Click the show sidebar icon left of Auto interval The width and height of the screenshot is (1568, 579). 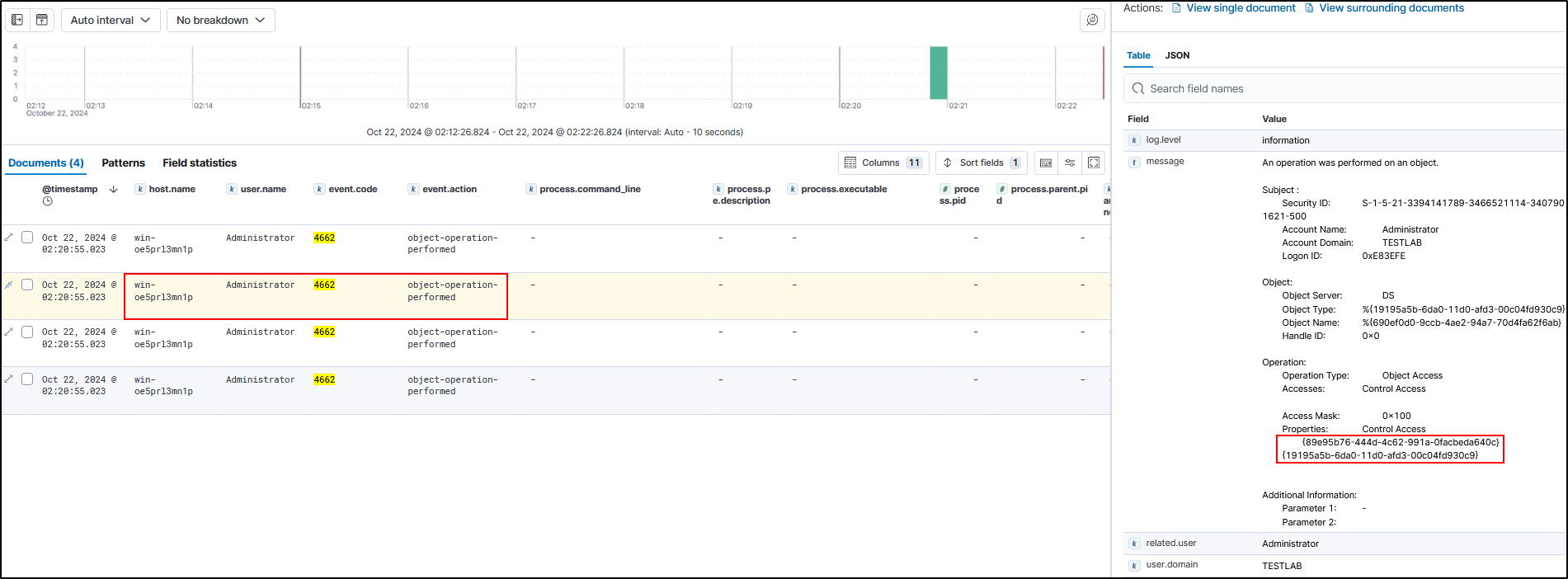click(17, 20)
